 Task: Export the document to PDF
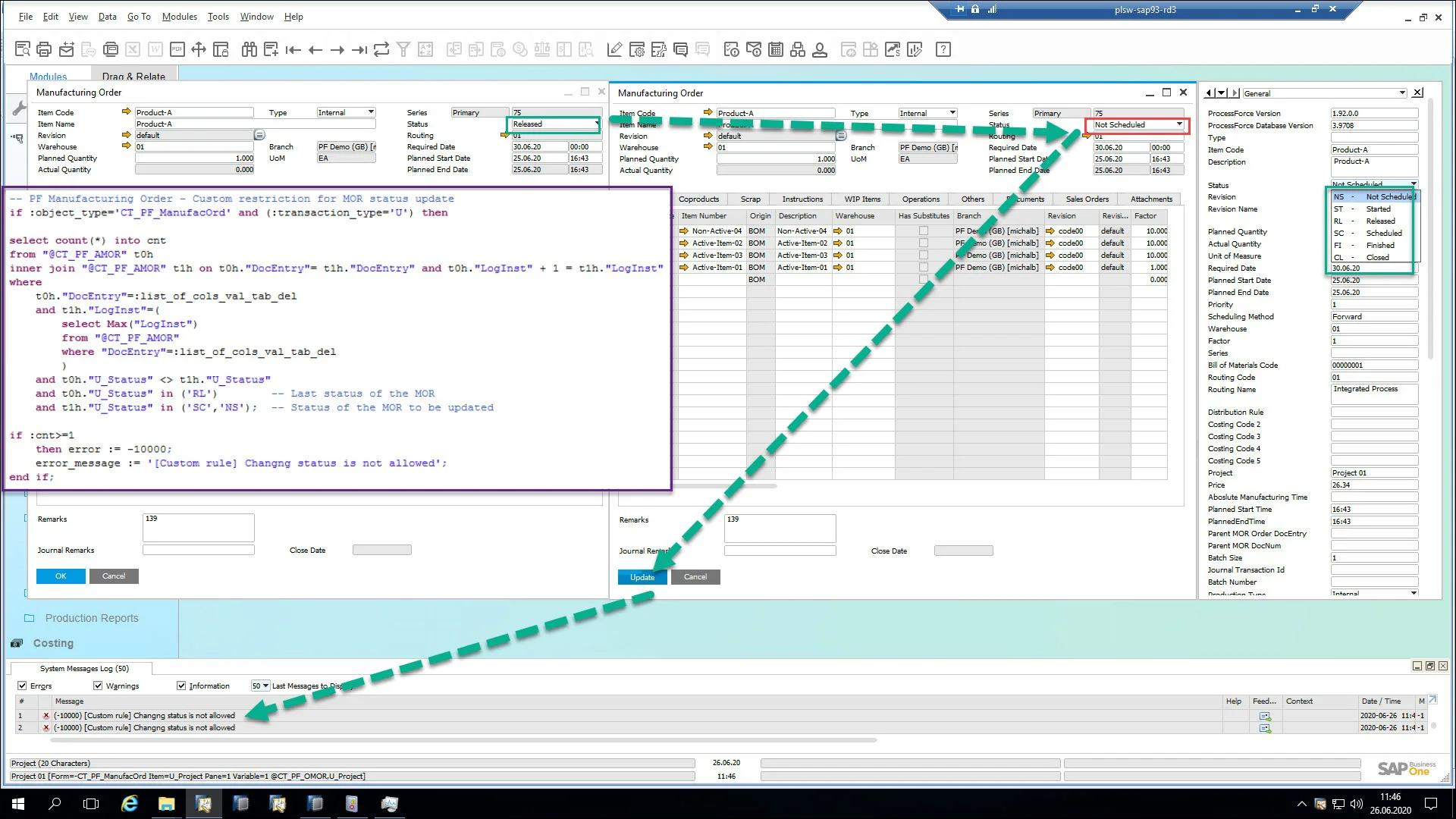[x=177, y=49]
